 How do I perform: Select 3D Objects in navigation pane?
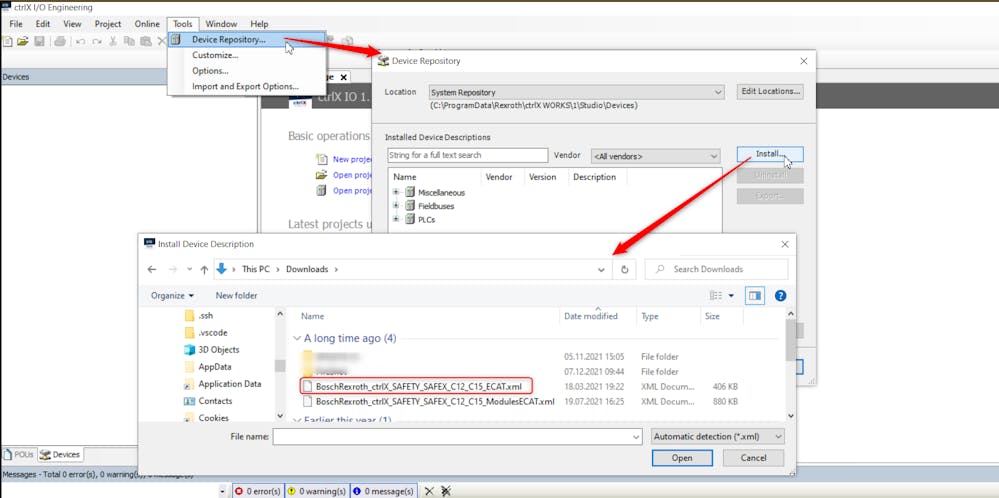(212, 350)
